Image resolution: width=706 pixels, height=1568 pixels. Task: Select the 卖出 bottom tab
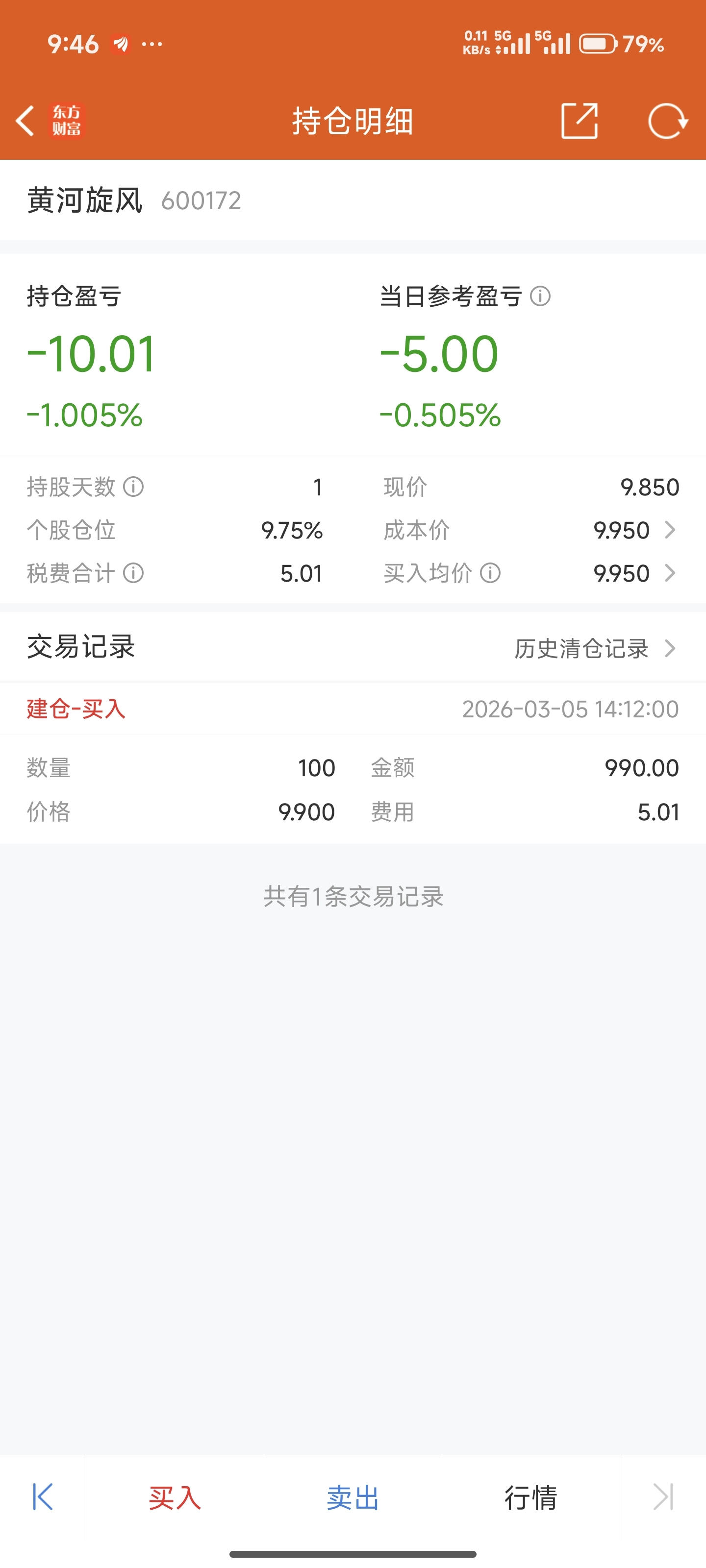(x=353, y=1497)
